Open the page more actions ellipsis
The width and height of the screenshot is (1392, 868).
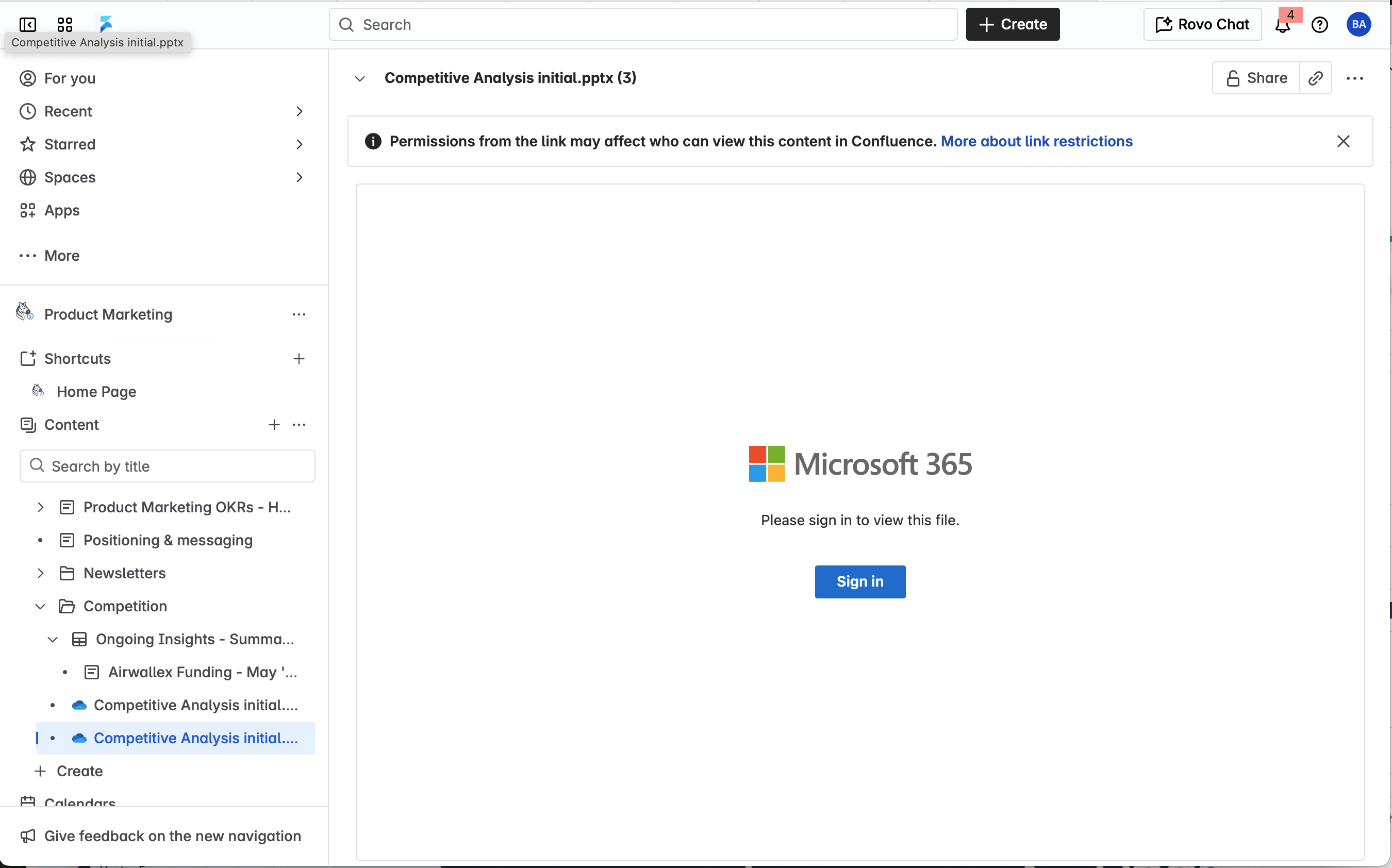pyautogui.click(x=1355, y=78)
